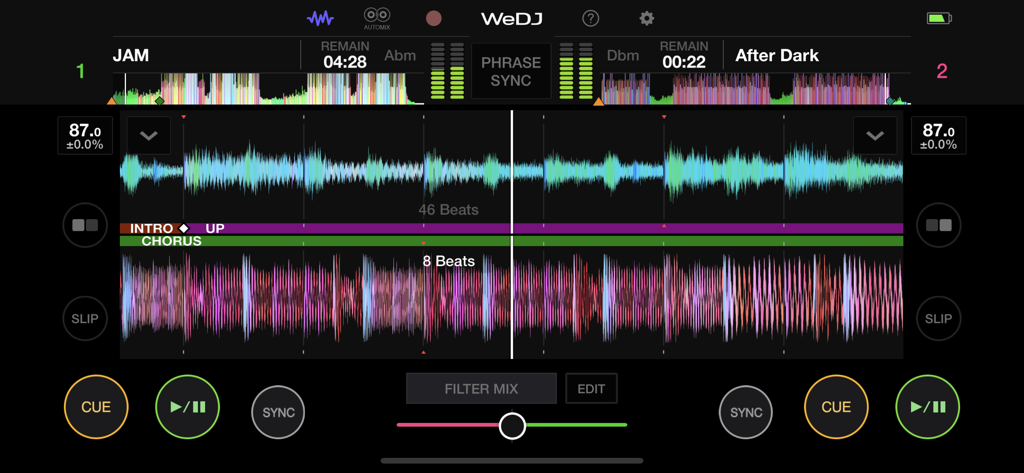Viewport: 1024px width, 473px height.
Task: Click the pink side of the crossfader
Action: (448, 425)
